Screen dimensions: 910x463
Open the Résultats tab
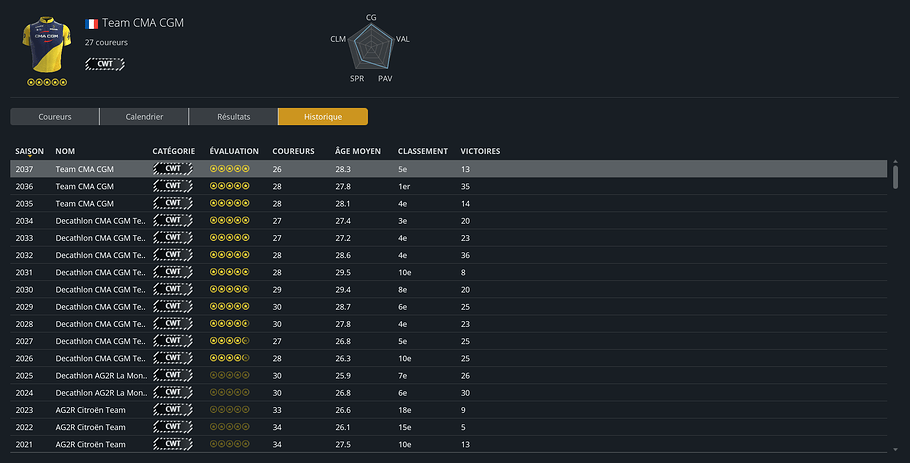233,117
